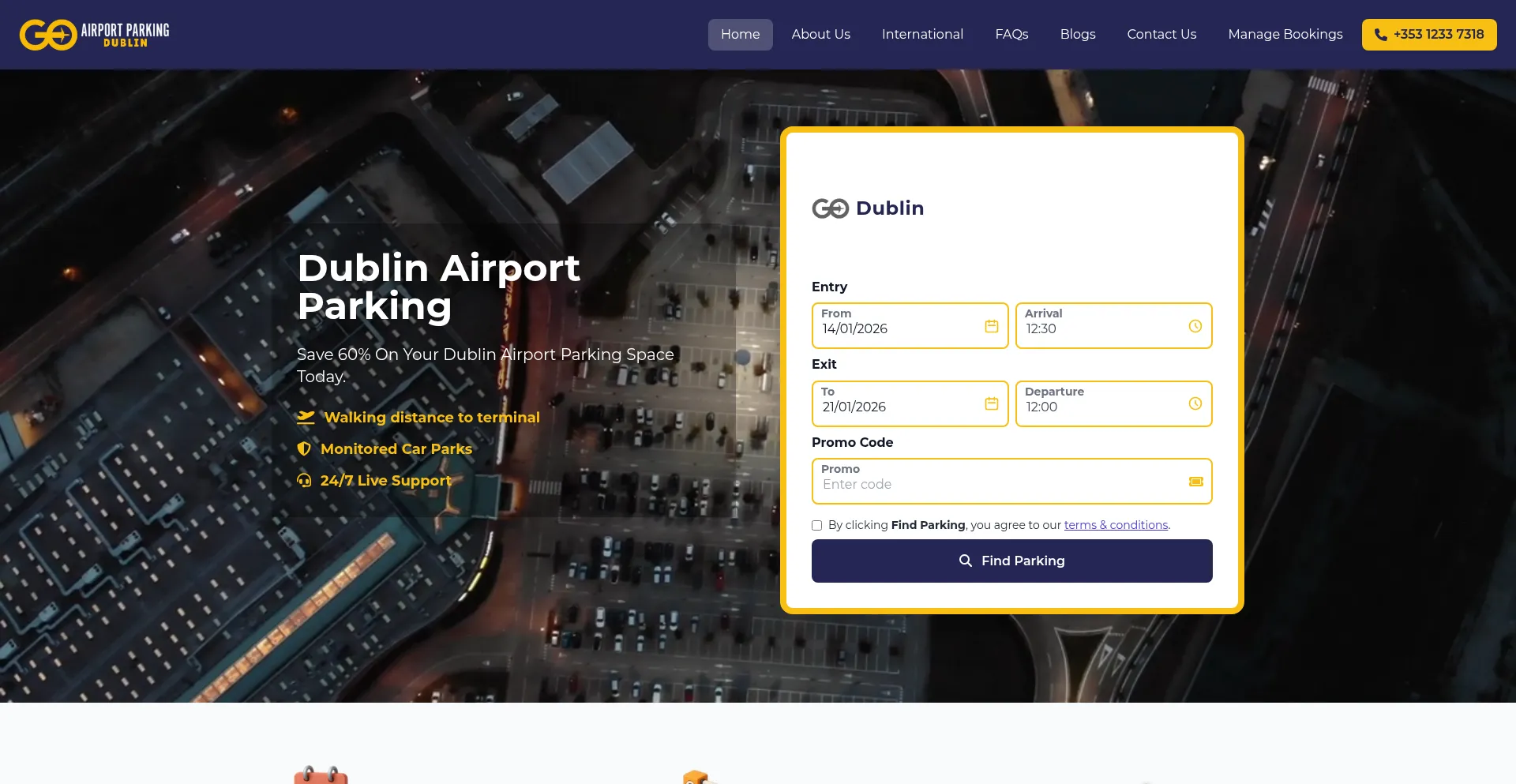Open the To date calendar picker

(990, 403)
